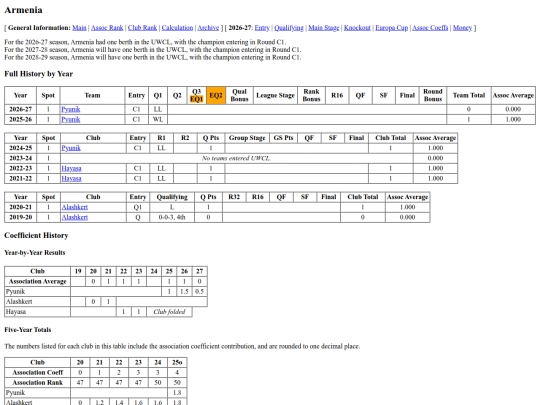Click the Qual Bonus column header
Screen dimensions: 540x405
[x=239, y=95]
